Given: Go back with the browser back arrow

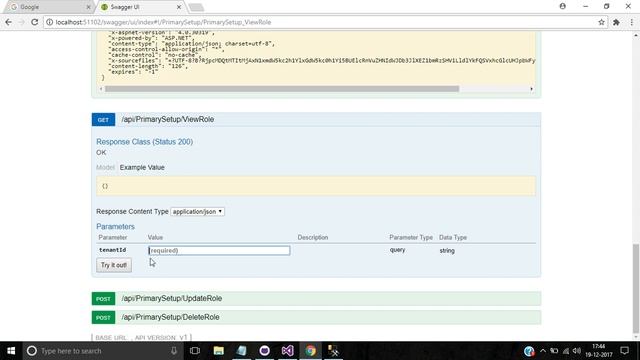Looking at the screenshot, I should tap(9, 22).
